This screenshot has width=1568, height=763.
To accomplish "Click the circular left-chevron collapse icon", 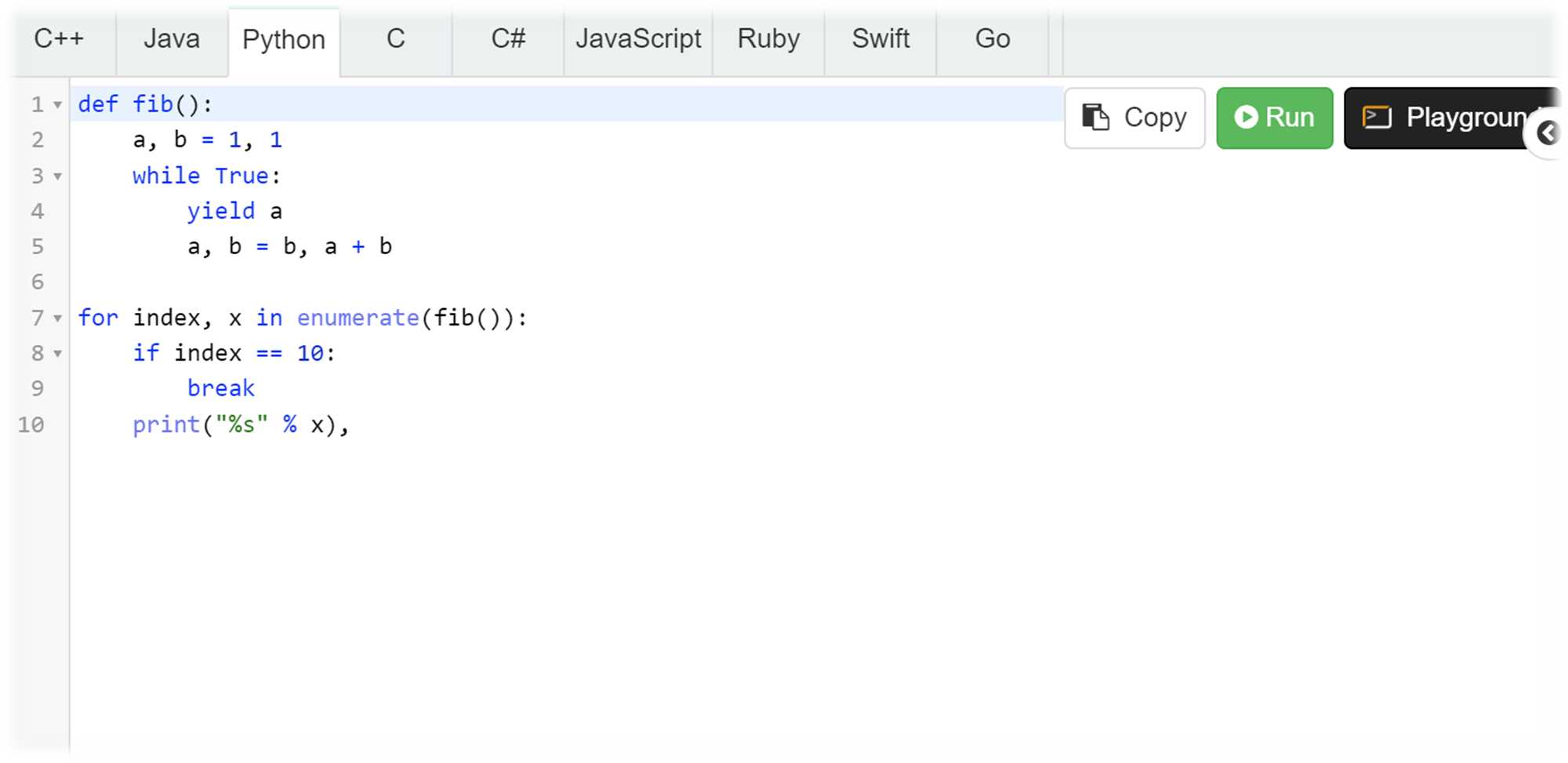I will point(1548,133).
